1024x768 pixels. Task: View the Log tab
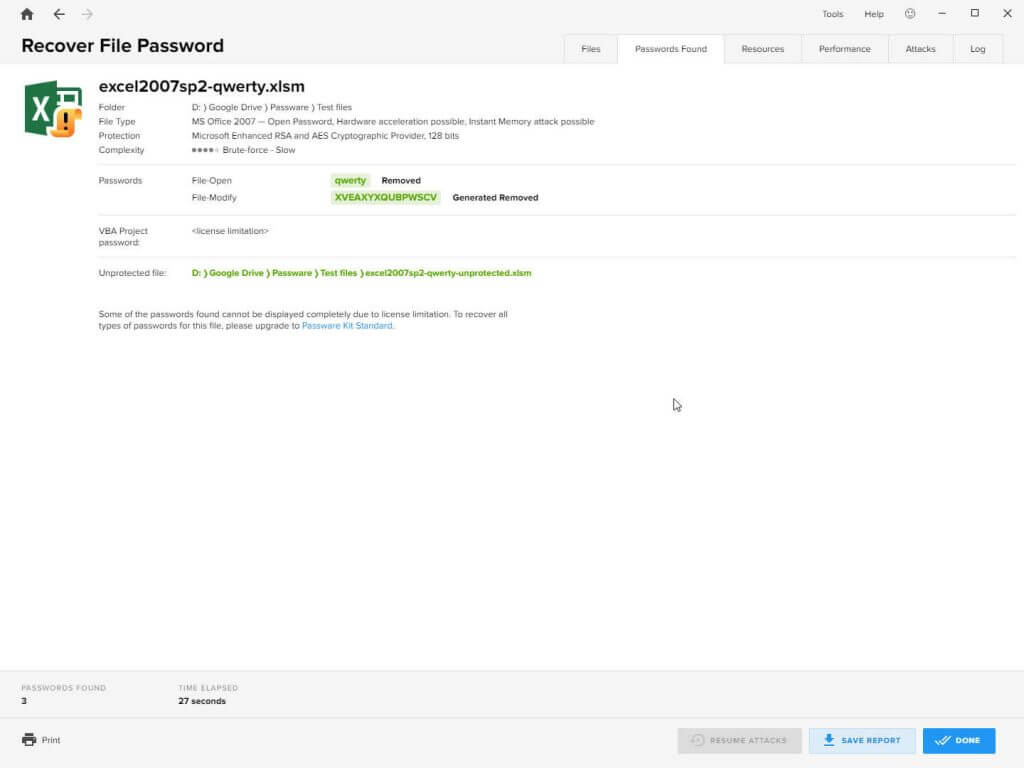977,49
